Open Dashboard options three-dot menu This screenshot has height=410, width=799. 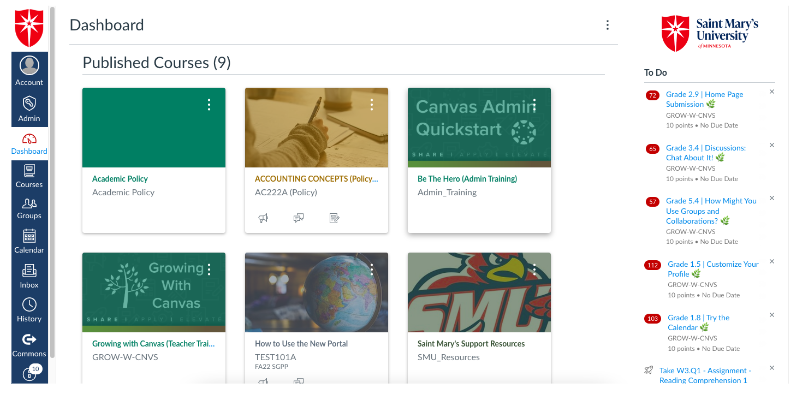(607, 25)
